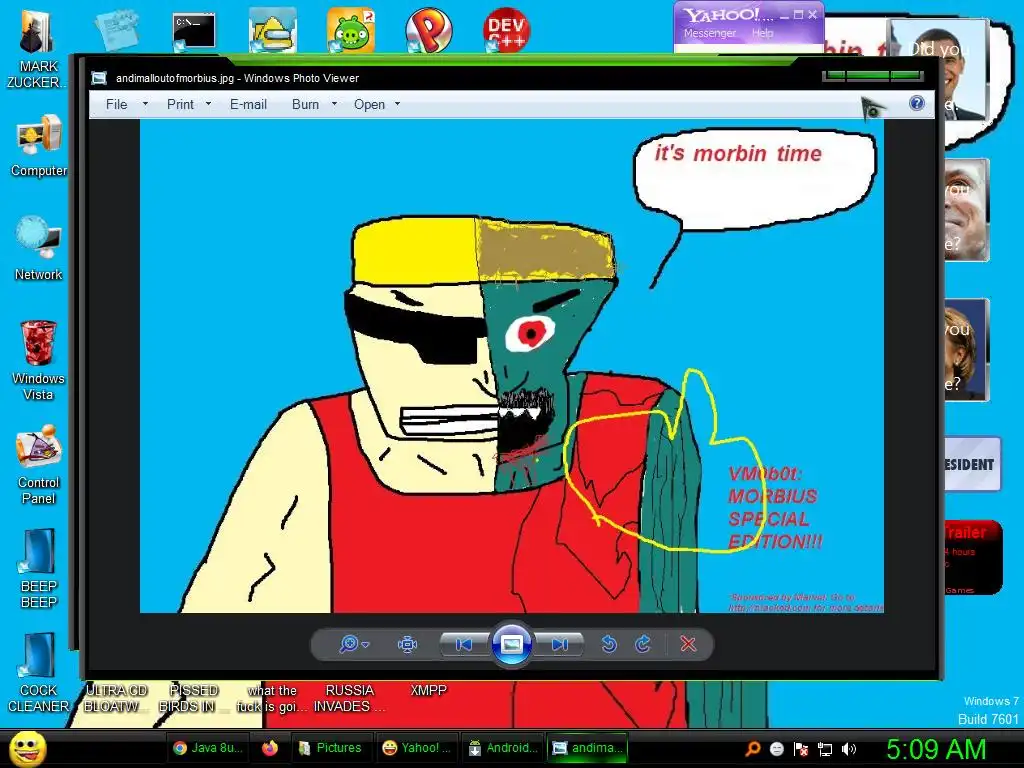Go to the next picture
1024x768 pixels.
click(x=559, y=645)
